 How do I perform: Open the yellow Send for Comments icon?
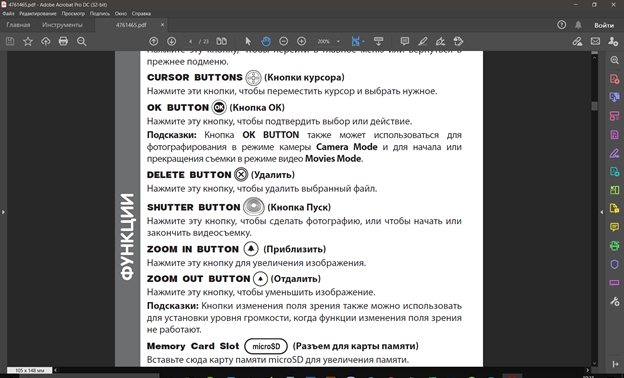pos(614,208)
